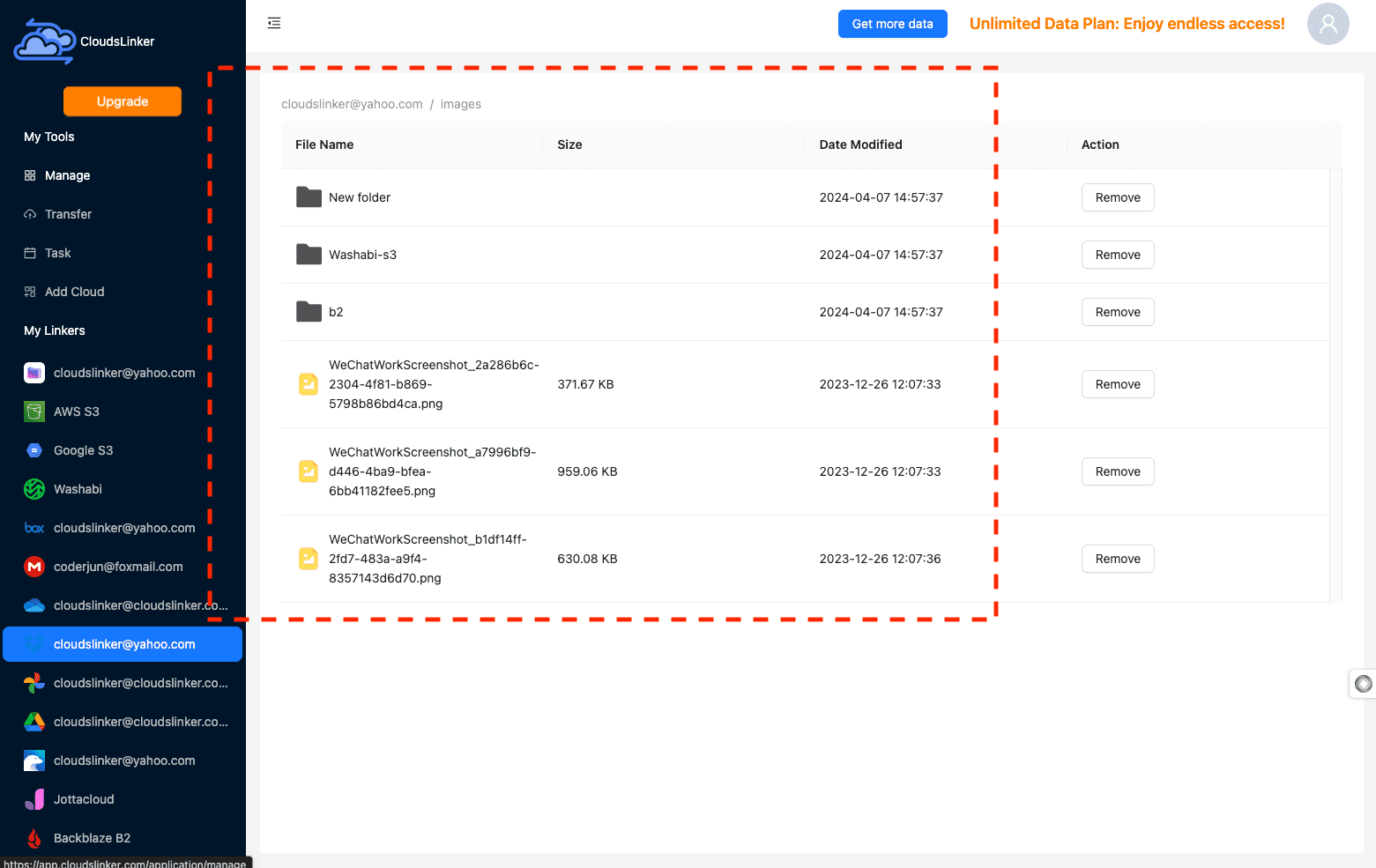This screenshot has height=868, width=1376.
Task: Open the New folder directory
Action: (x=359, y=197)
